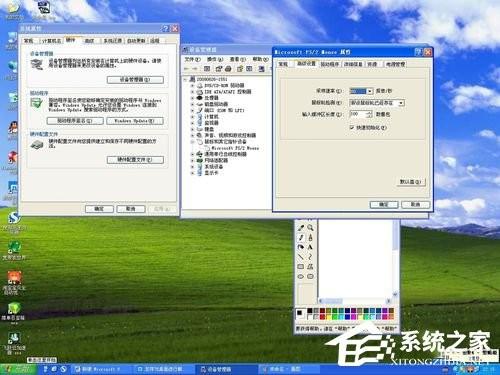
Task: Select 通用串行总线控制器 in device tree
Action: 225,154
